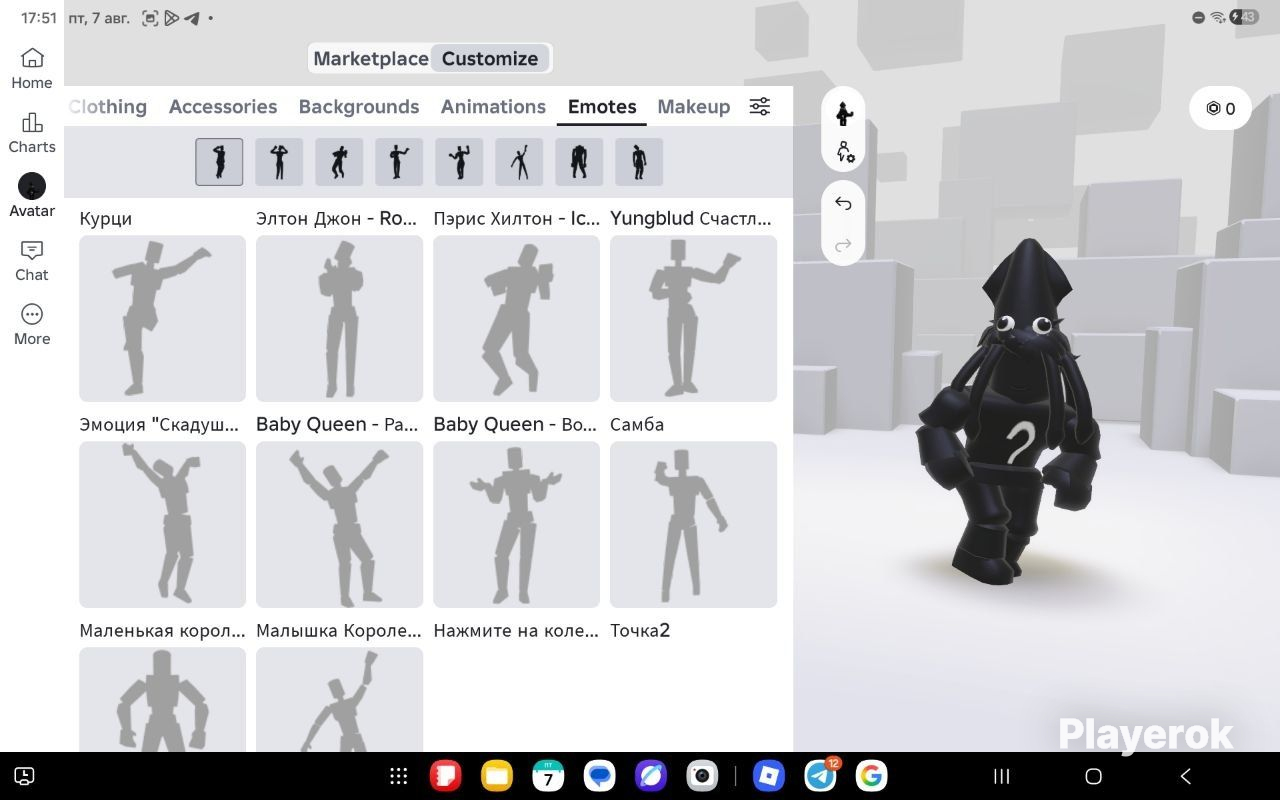Select emote slot 3
This screenshot has height=800, width=1280.
click(x=339, y=162)
